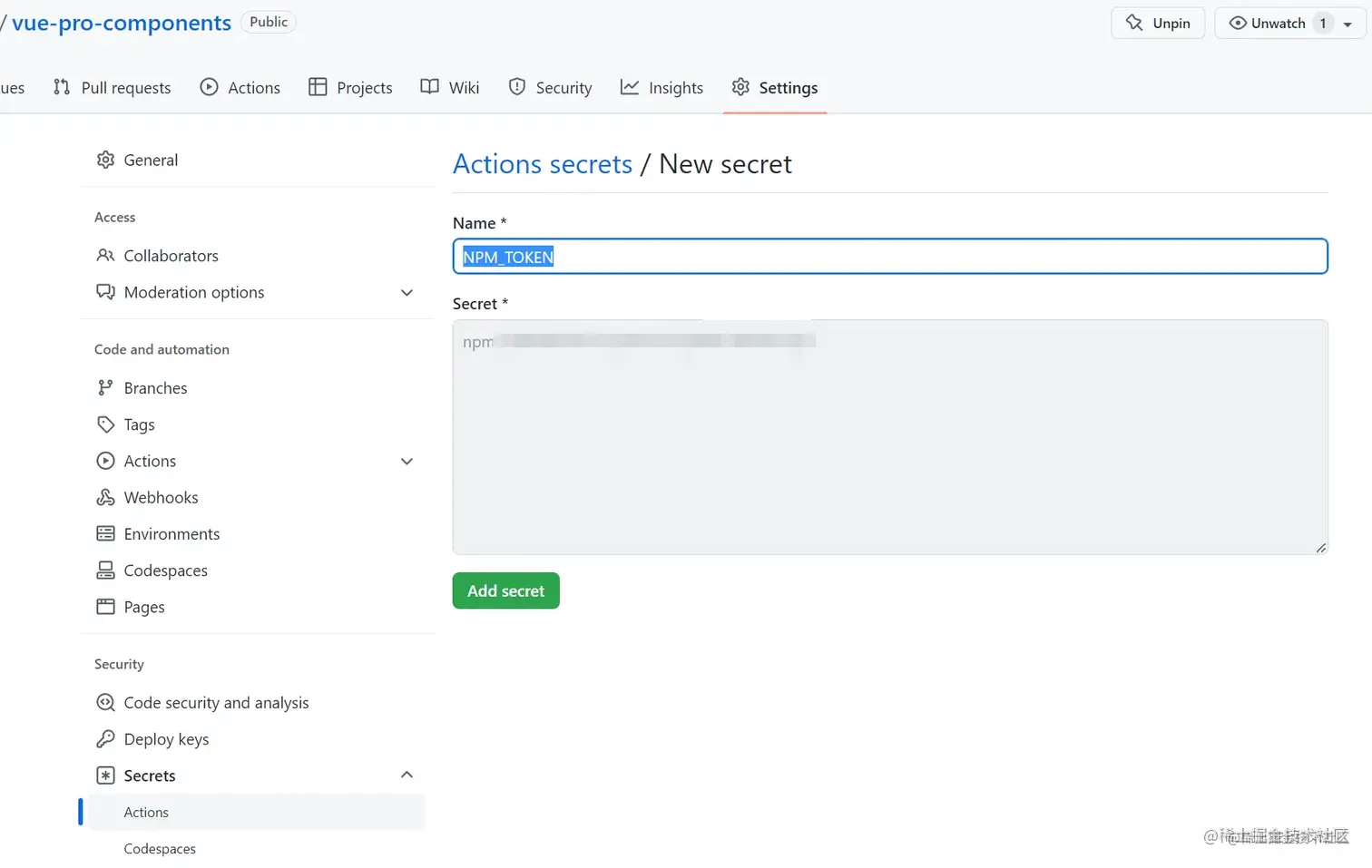Click inside the Secret text area
Image resolution: width=1372 pixels, height=868 pixels.
890,437
